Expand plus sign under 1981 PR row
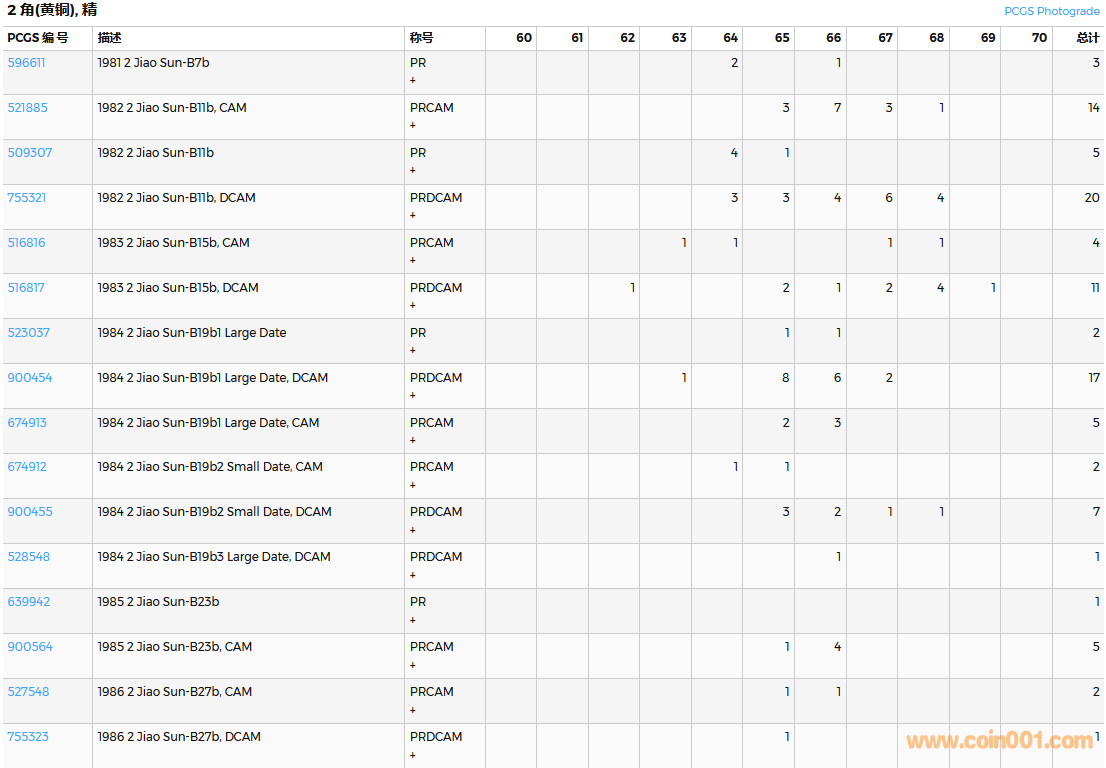This screenshot has height=768, width=1106. click(413, 80)
